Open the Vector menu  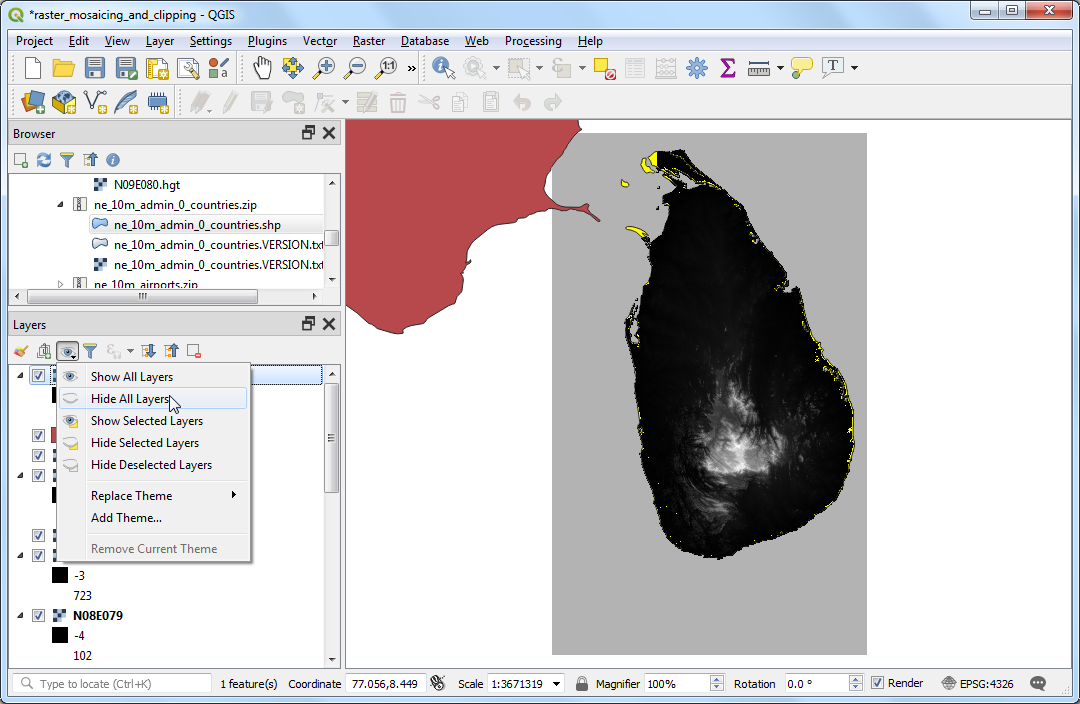coord(320,41)
